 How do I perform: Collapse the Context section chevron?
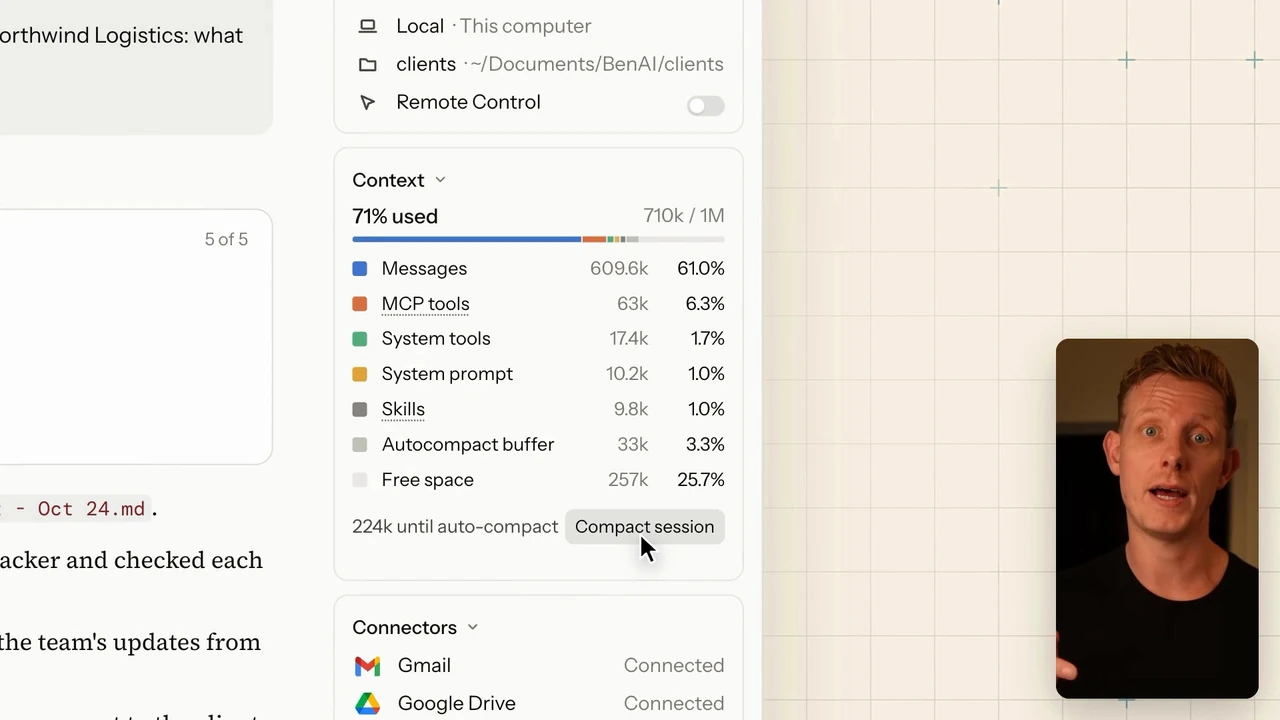[440, 180]
